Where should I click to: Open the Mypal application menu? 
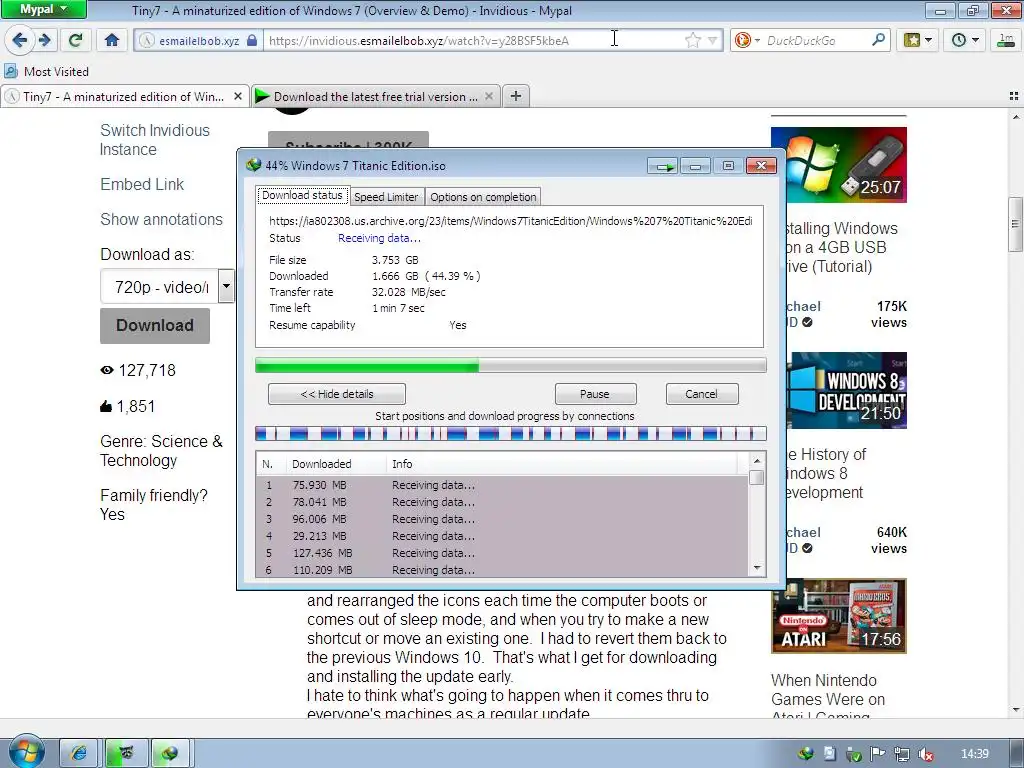tap(43, 9)
